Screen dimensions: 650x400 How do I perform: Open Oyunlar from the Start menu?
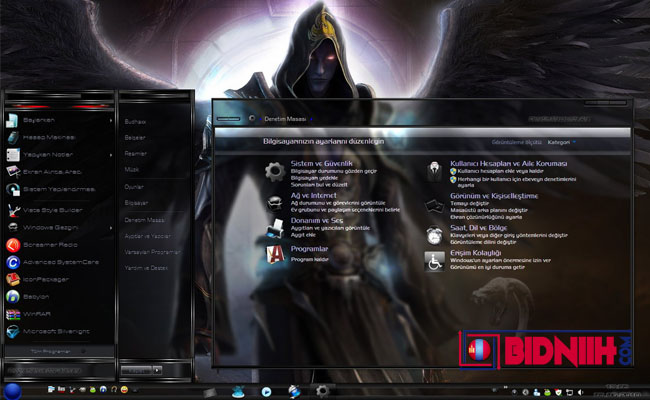click(134, 187)
